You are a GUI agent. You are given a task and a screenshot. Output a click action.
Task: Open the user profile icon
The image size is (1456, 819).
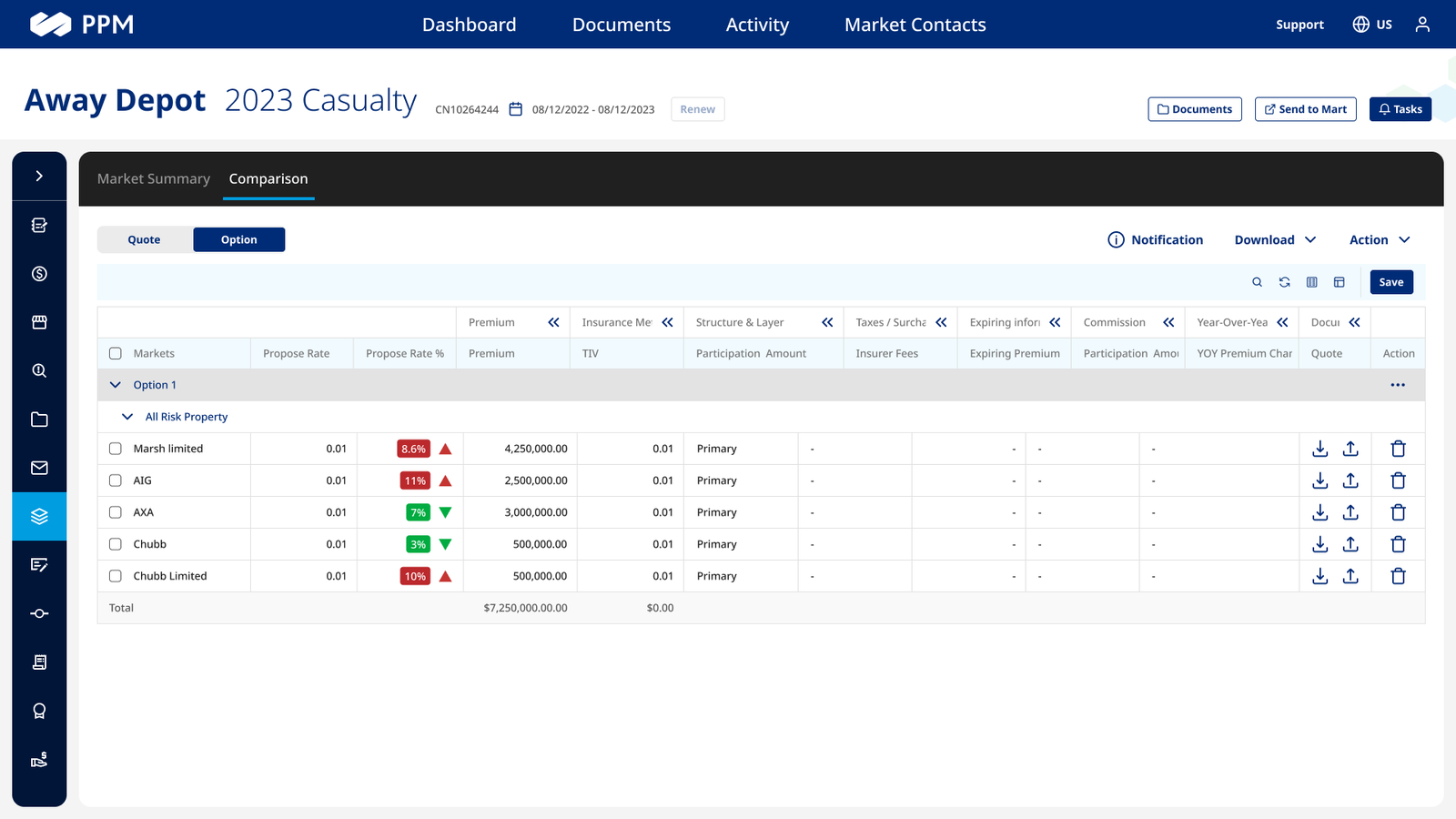1422,25
